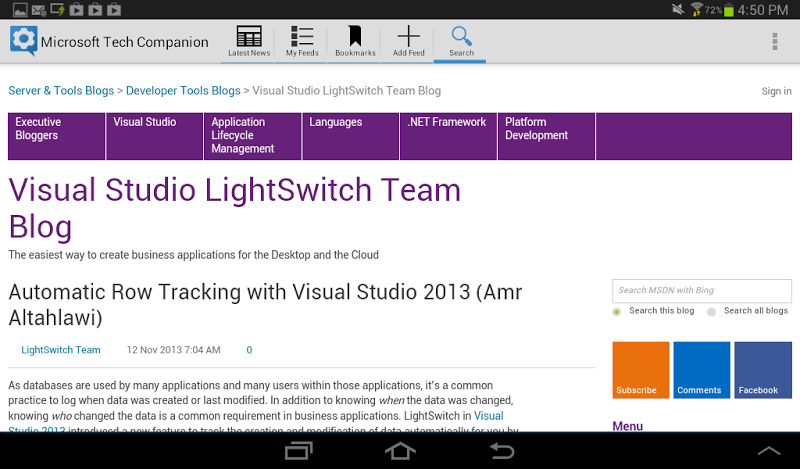Image resolution: width=800 pixels, height=469 pixels.
Task: Open the recent apps switcher
Action: (x=299, y=452)
